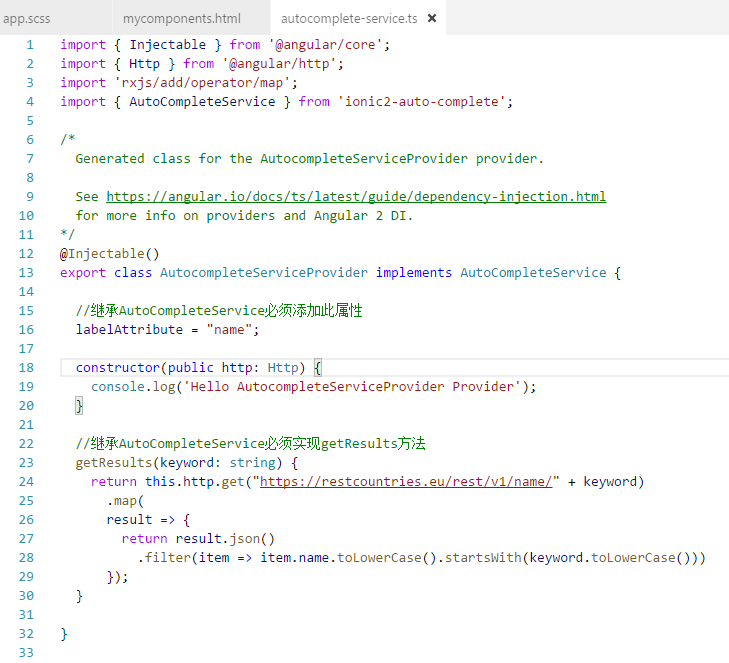Image resolution: width=729 pixels, height=663 pixels.
Task: Open the angular.io dependency-injection link
Action: click(356, 197)
